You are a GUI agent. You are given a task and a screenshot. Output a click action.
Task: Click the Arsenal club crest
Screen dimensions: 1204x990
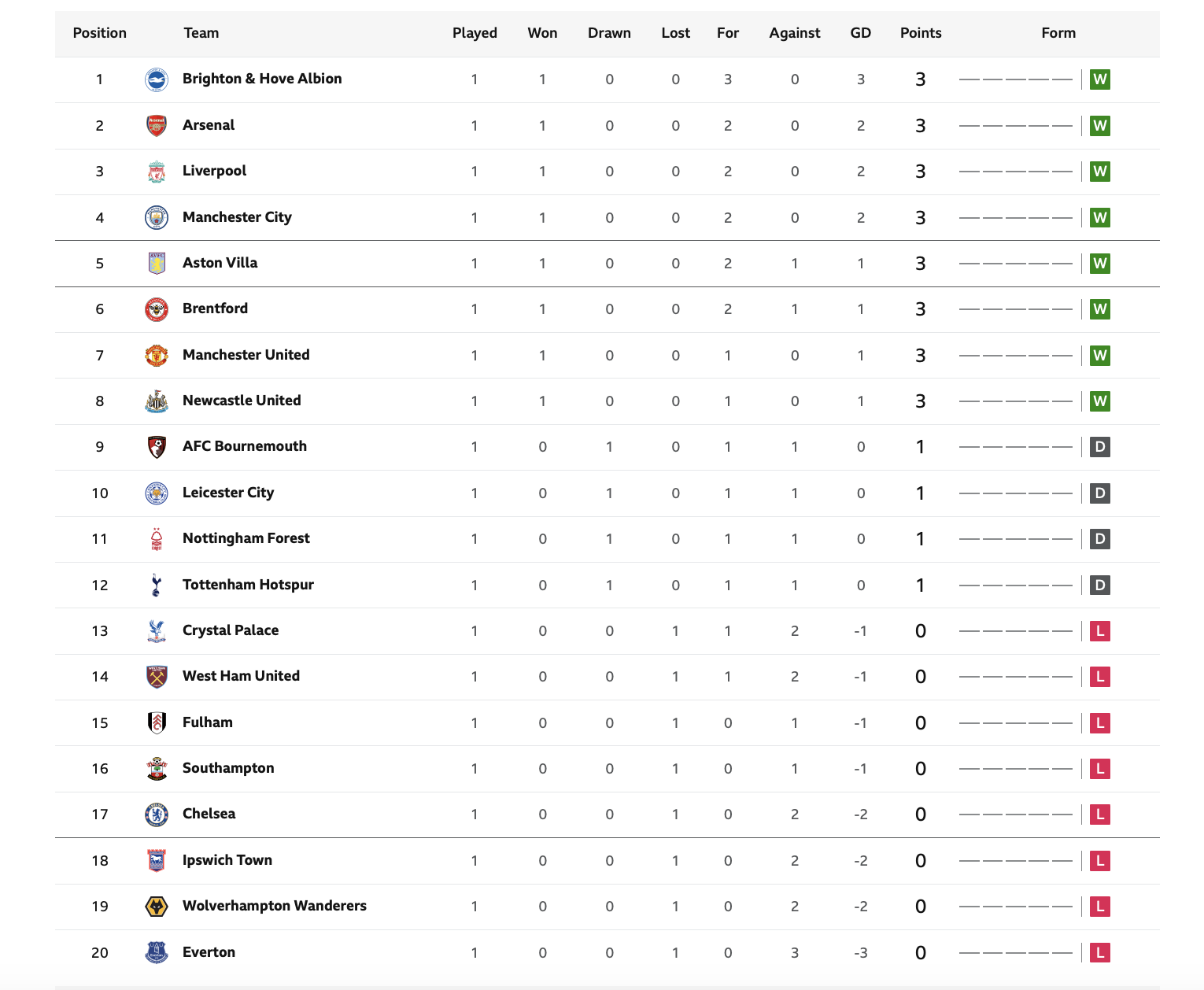click(x=157, y=126)
